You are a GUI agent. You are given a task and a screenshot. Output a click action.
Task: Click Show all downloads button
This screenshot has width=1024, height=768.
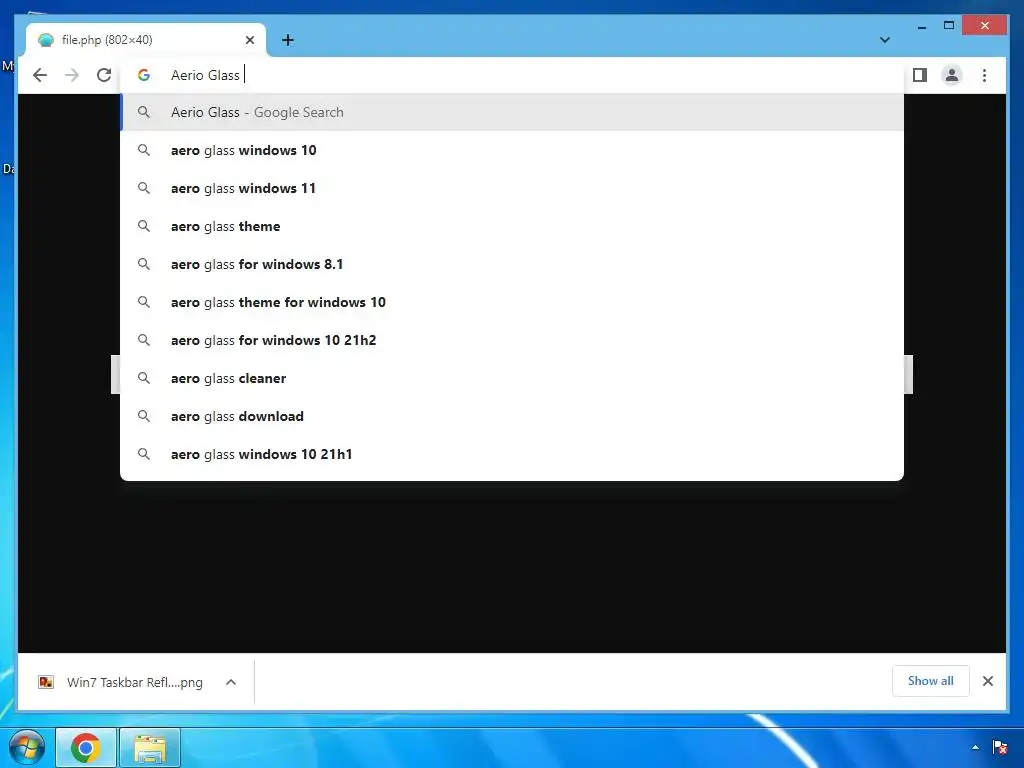click(x=930, y=681)
